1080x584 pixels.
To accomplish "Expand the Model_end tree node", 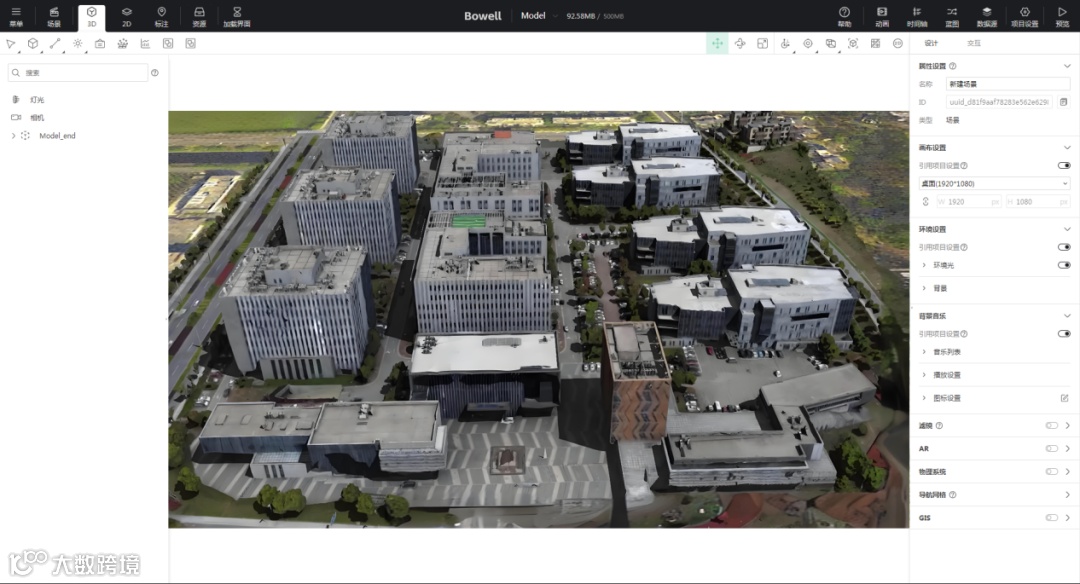I will click(x=13, y=136).
